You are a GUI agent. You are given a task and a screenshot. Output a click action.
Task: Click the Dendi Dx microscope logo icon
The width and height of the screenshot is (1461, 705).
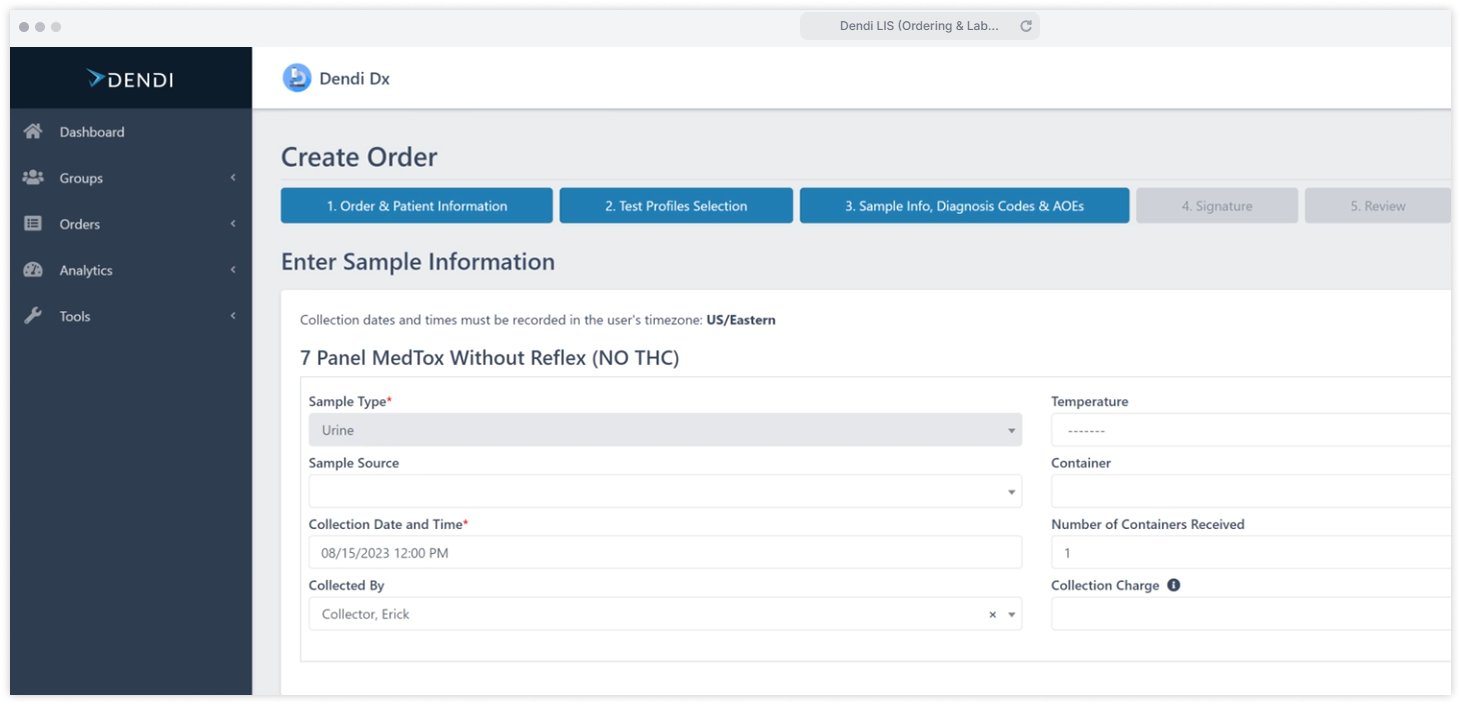(x=297, y=78)
